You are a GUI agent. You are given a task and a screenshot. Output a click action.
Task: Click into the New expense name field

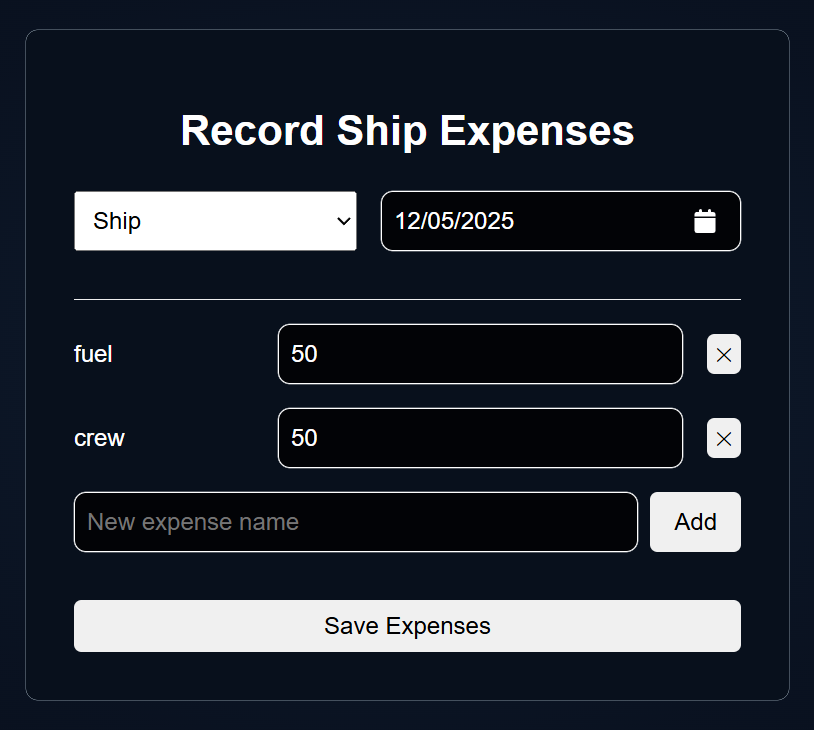(x=356, y=522)
